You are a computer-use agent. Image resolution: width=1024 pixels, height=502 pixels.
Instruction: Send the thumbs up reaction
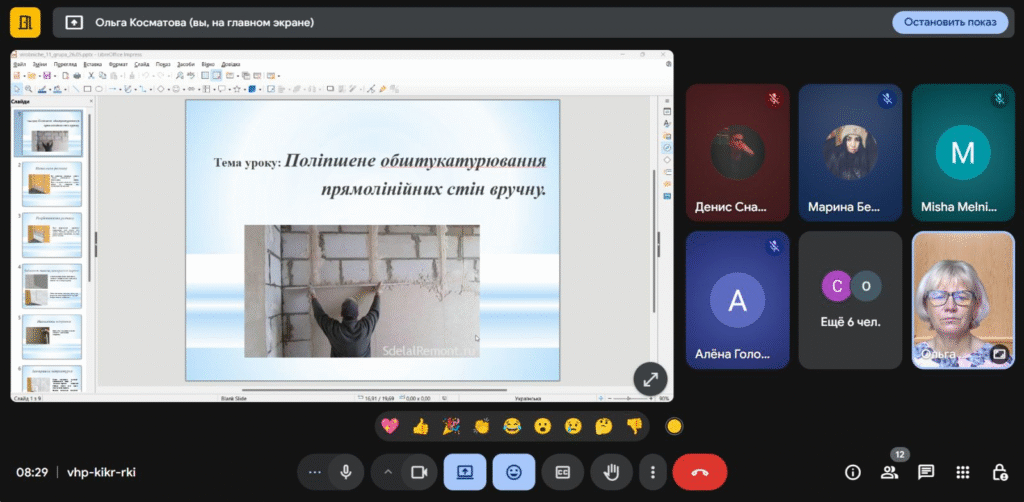pos(420,426)
